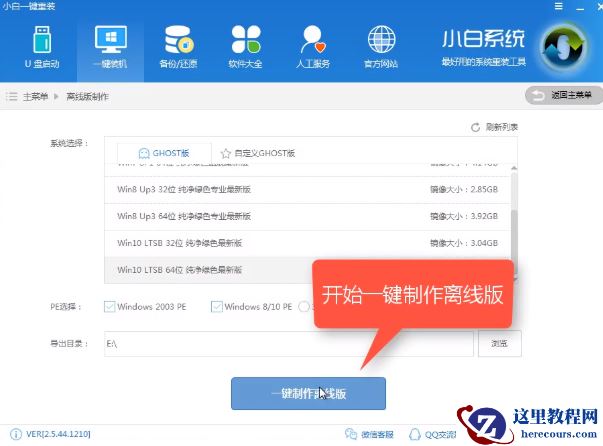The width and height of the screenshot is (603, 446).
Task: Click 主菜单 in the breadcrumb
Action: point(35,97)
